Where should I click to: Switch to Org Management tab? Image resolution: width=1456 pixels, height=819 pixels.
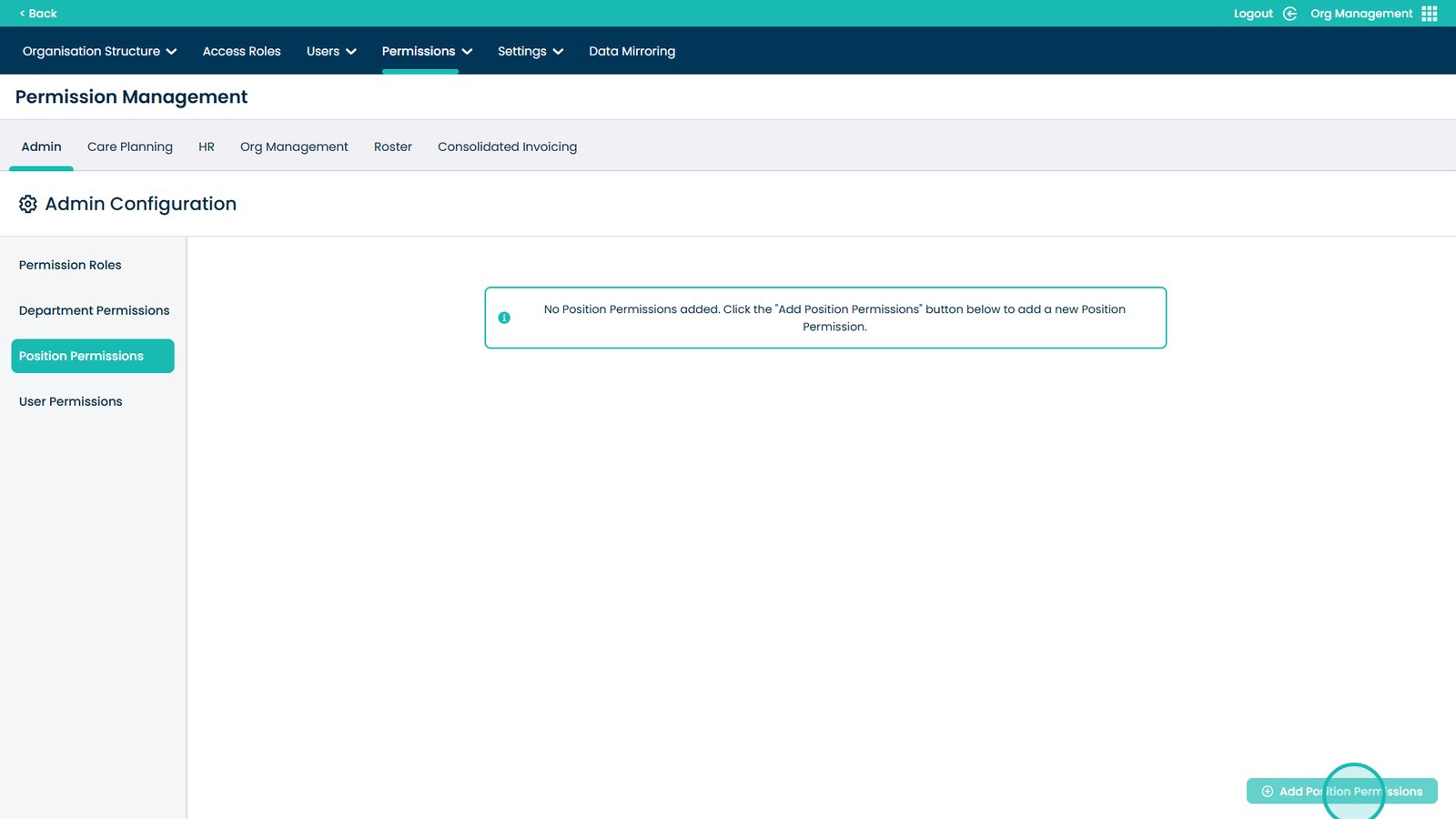(294, 147)
